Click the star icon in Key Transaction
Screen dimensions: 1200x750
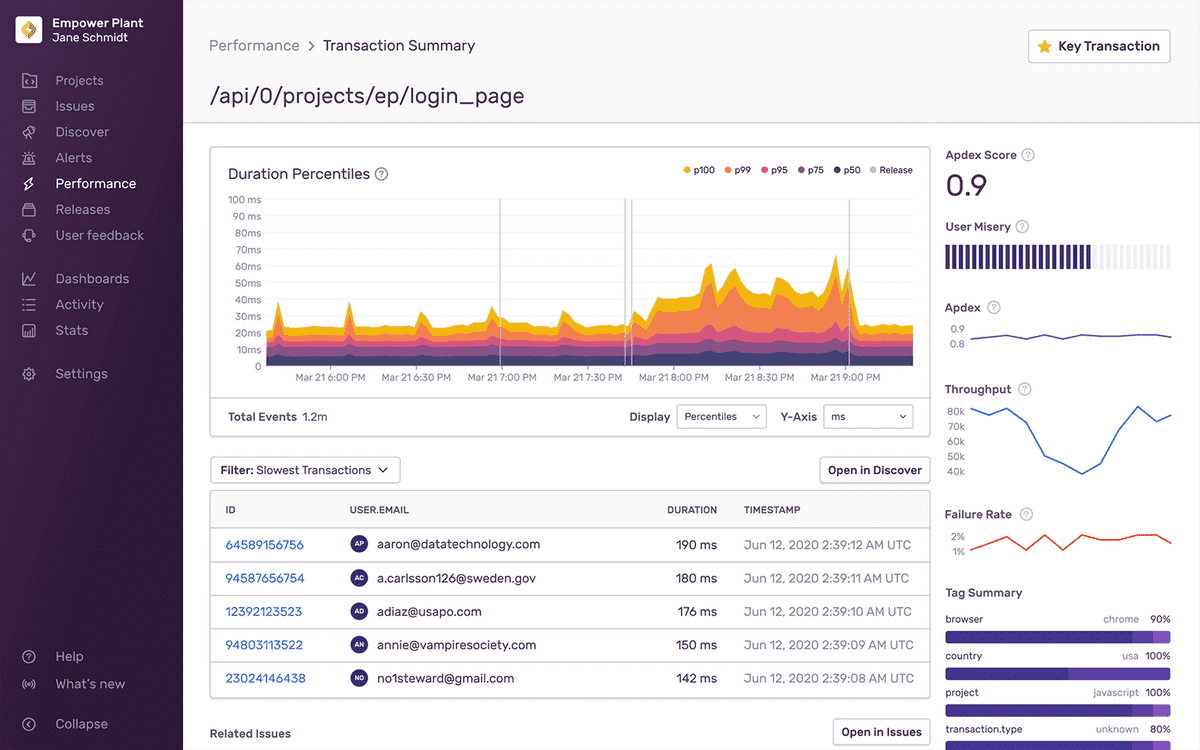pos(1045,46)
